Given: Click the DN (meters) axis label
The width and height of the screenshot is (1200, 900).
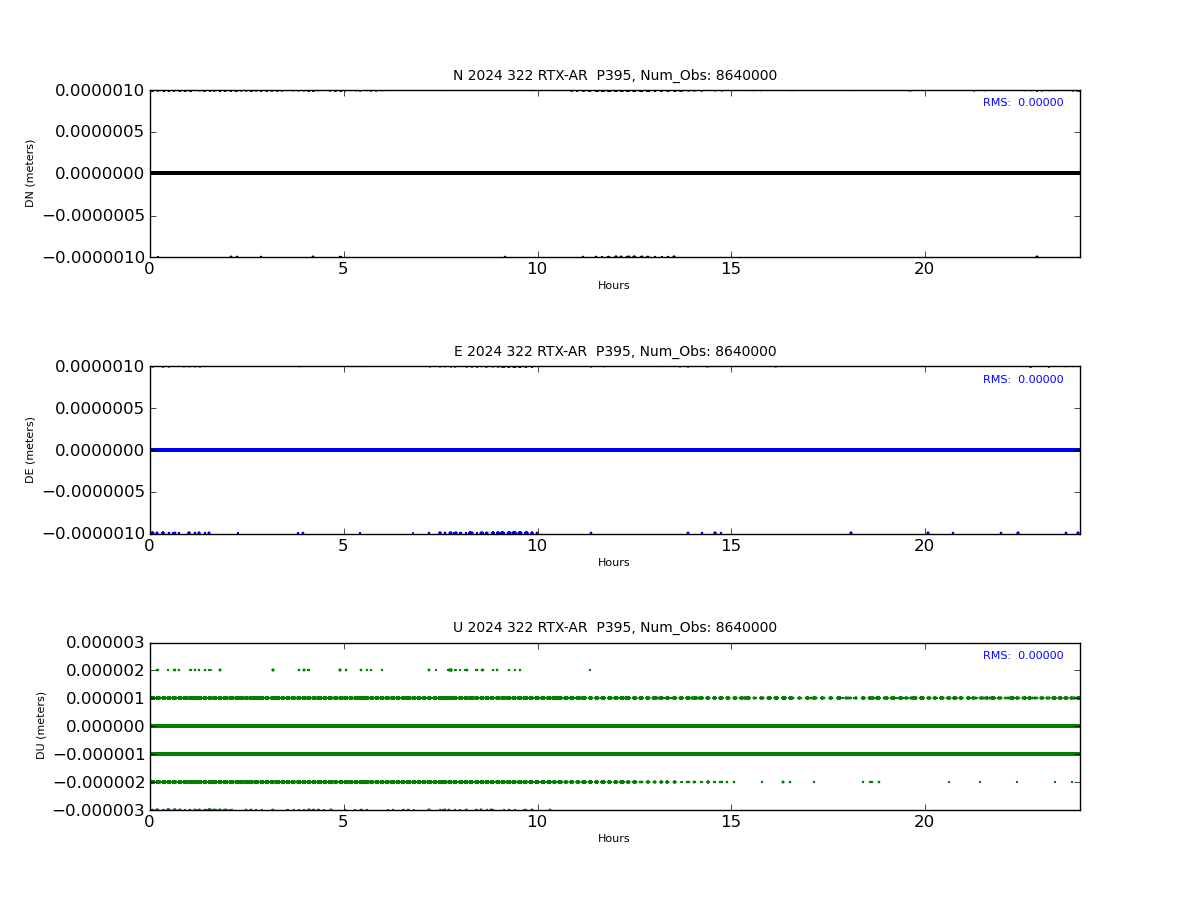Looking at the screenshot, I should tap(30, 173).
